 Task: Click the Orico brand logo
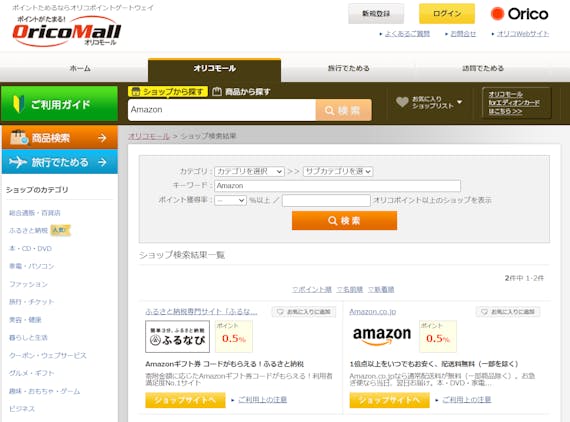click(519, 14)
